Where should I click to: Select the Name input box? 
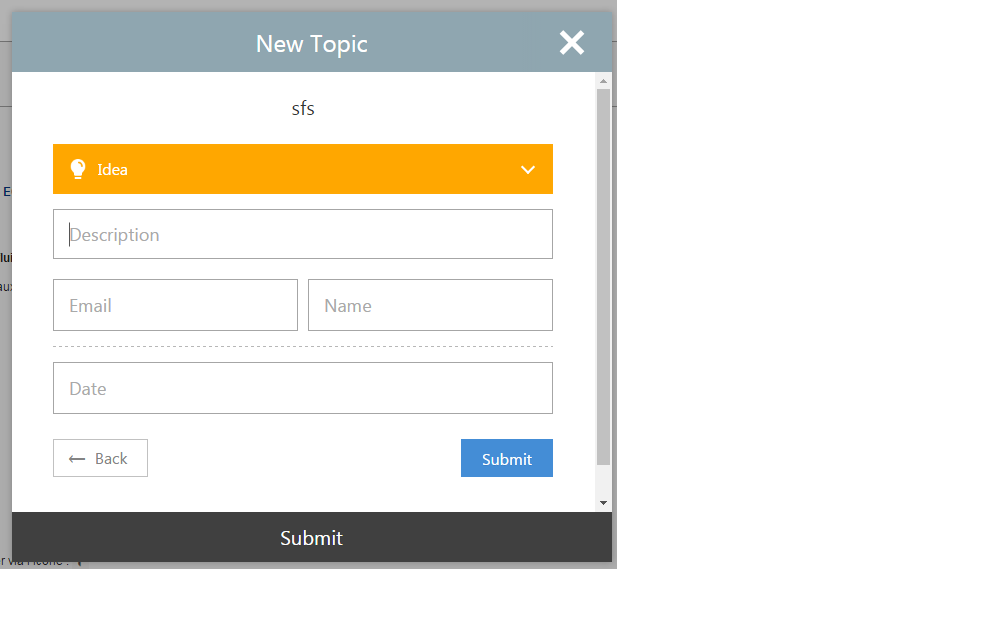pos(430,305)
